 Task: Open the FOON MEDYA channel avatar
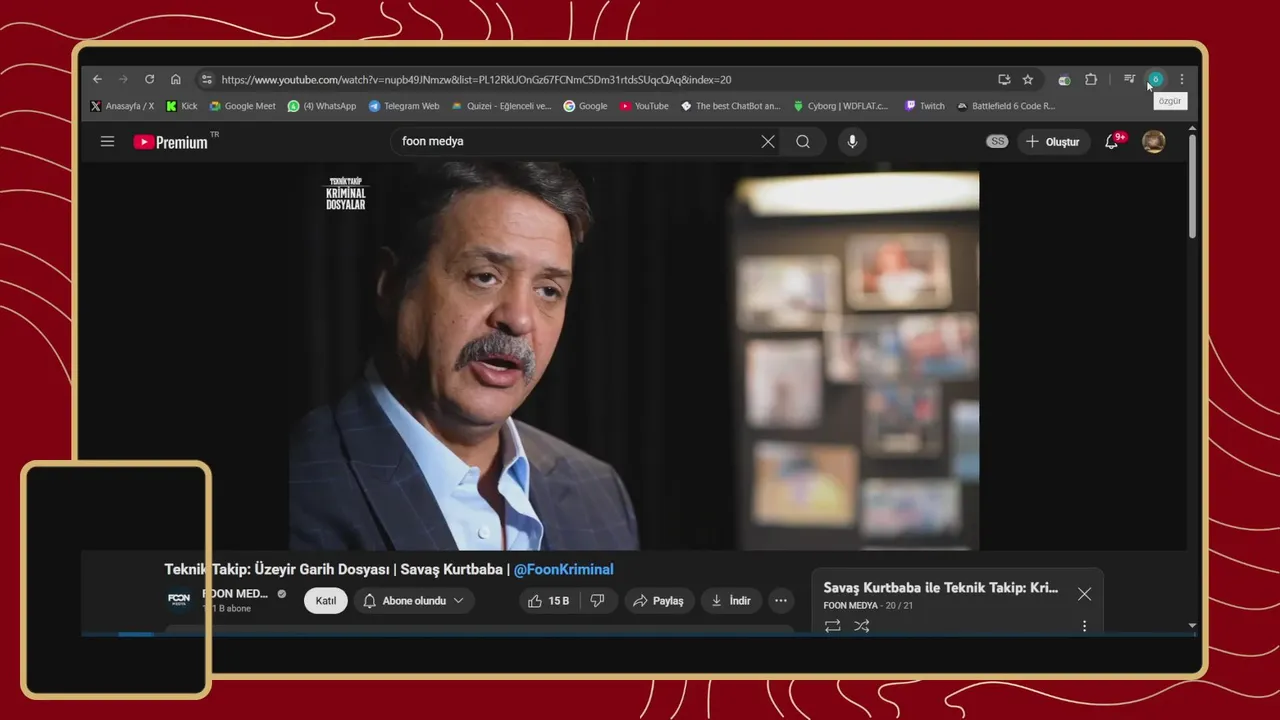tap(179, 600)
